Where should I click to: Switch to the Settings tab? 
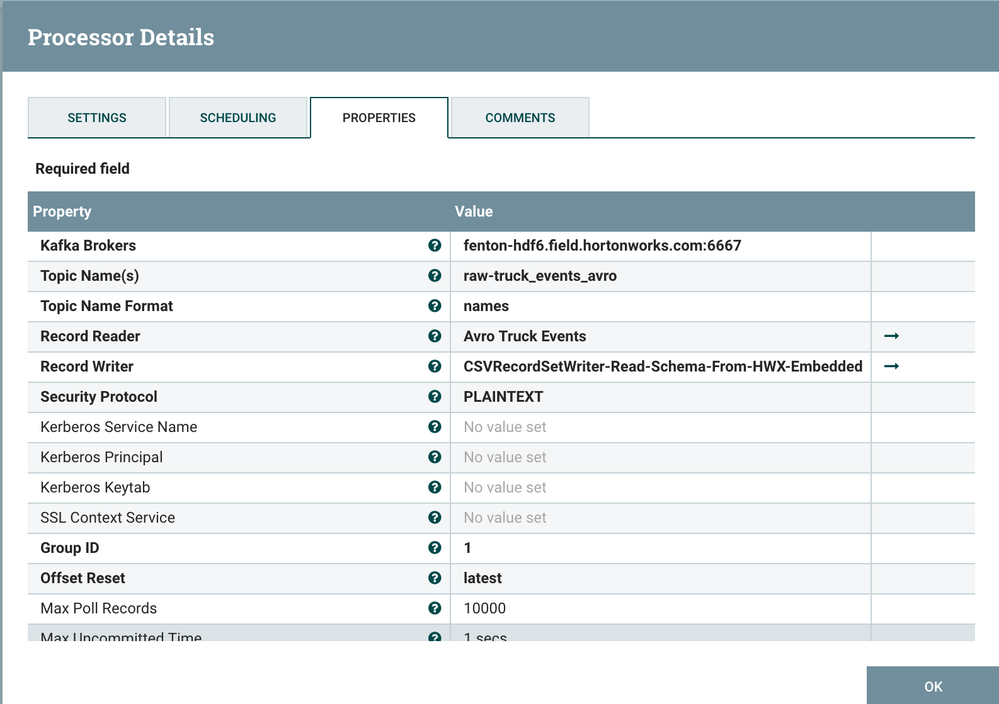[x=97, y=118]
